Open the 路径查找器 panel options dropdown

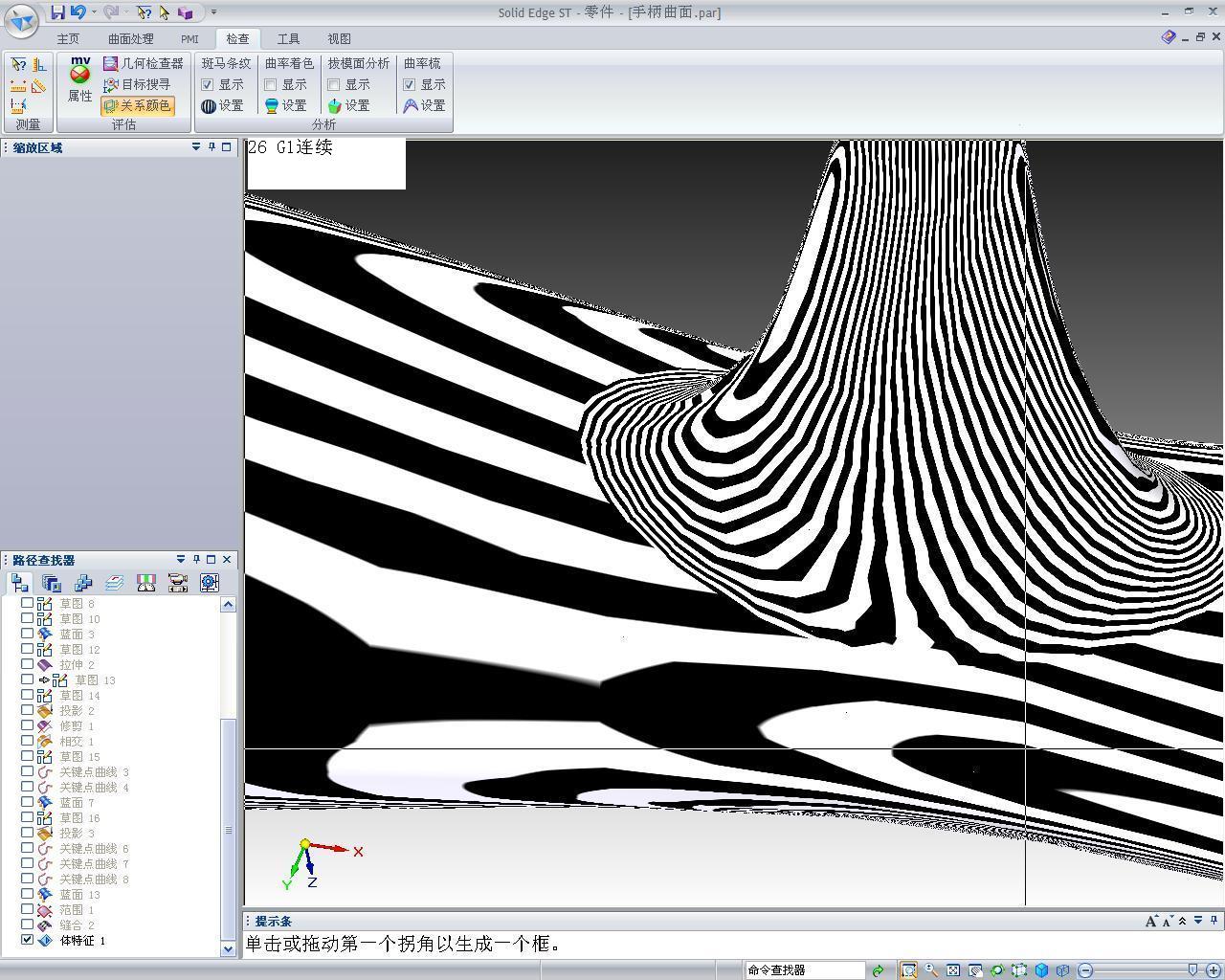181,560
